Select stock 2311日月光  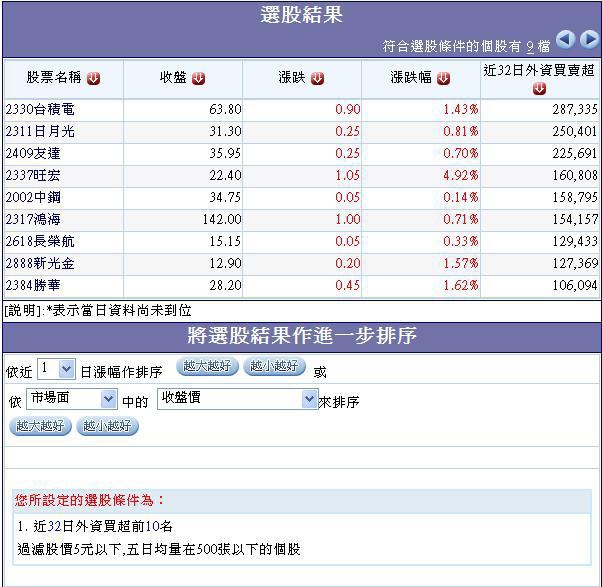pos(40,132)
